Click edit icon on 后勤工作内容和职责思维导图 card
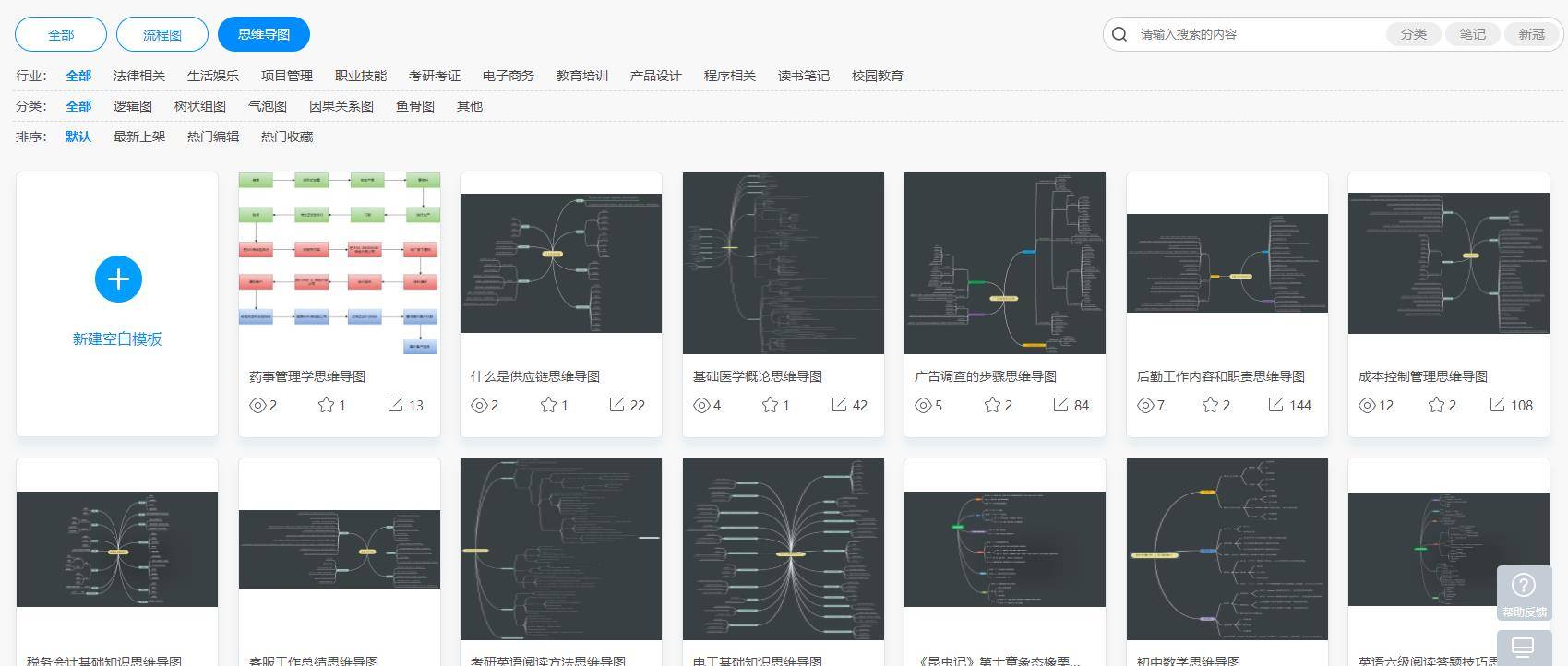The image size is (1568, 666). (x=1275, y=404)
